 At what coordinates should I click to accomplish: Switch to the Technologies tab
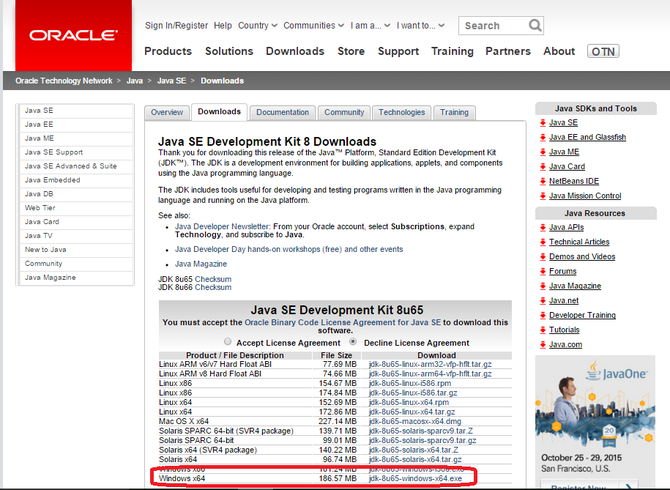[x=402, y=112]
